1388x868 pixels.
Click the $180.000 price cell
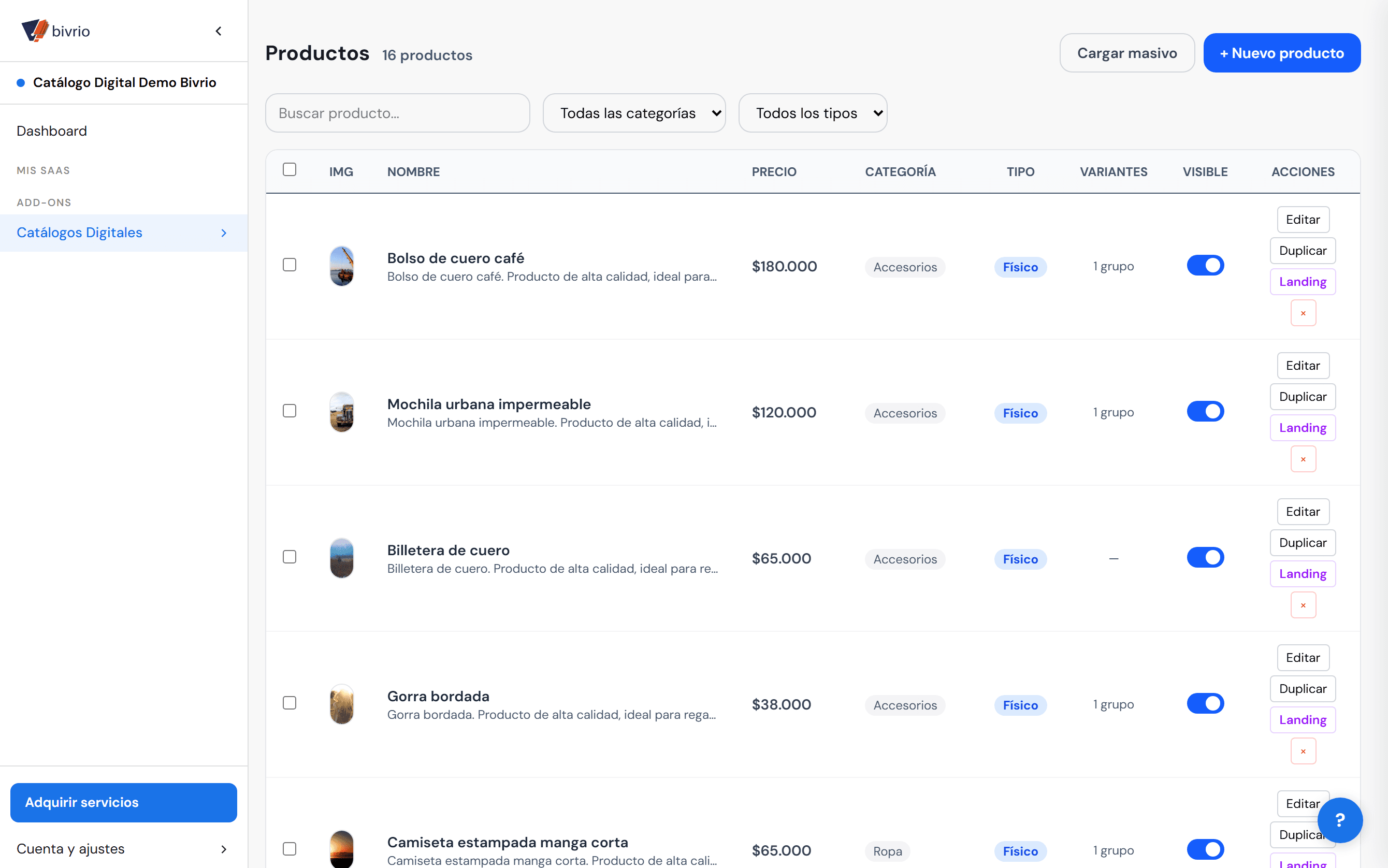click(784, 266)
